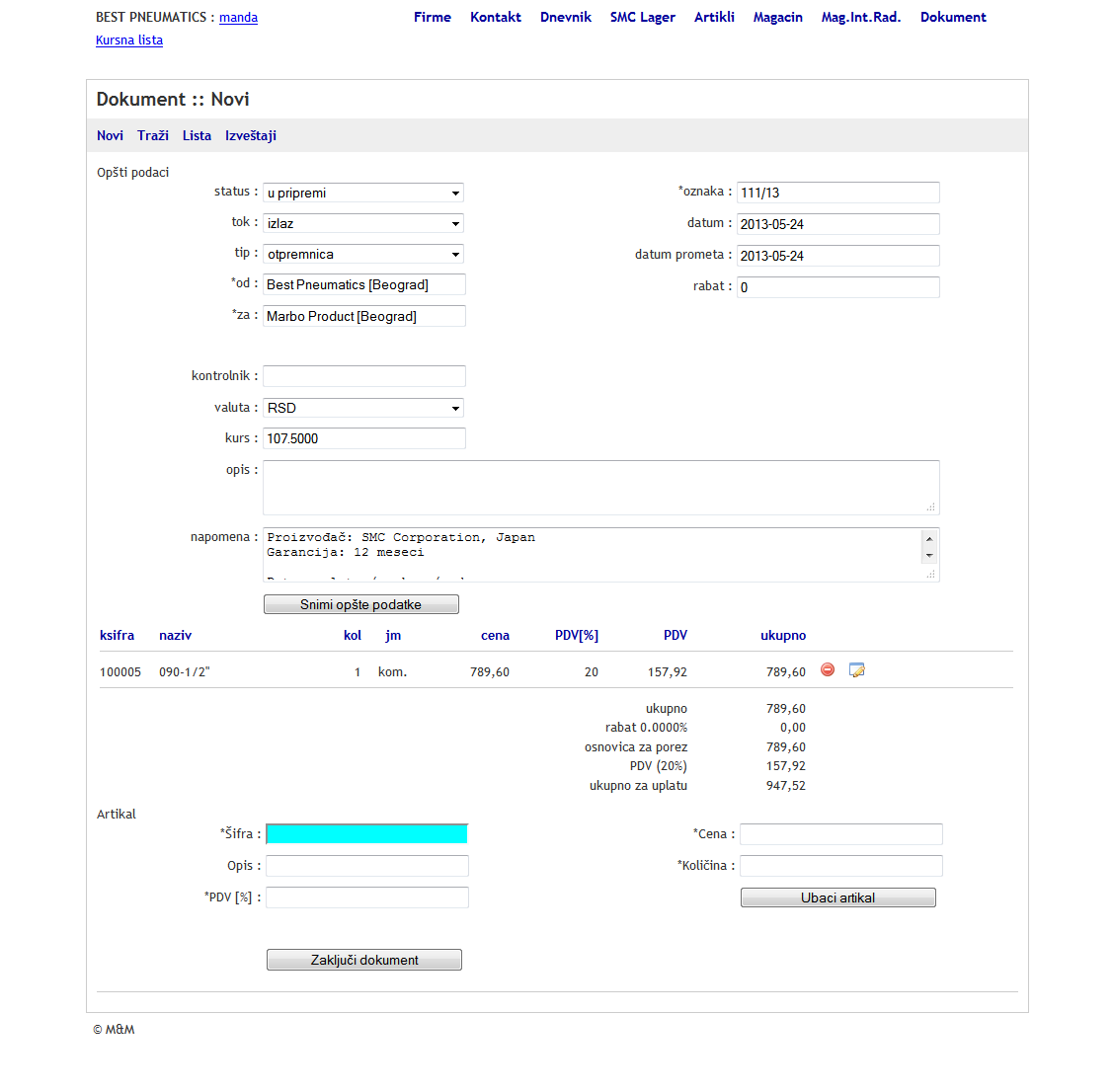Click total value 947,52
1113x1092 pixels.
point(786,786)
